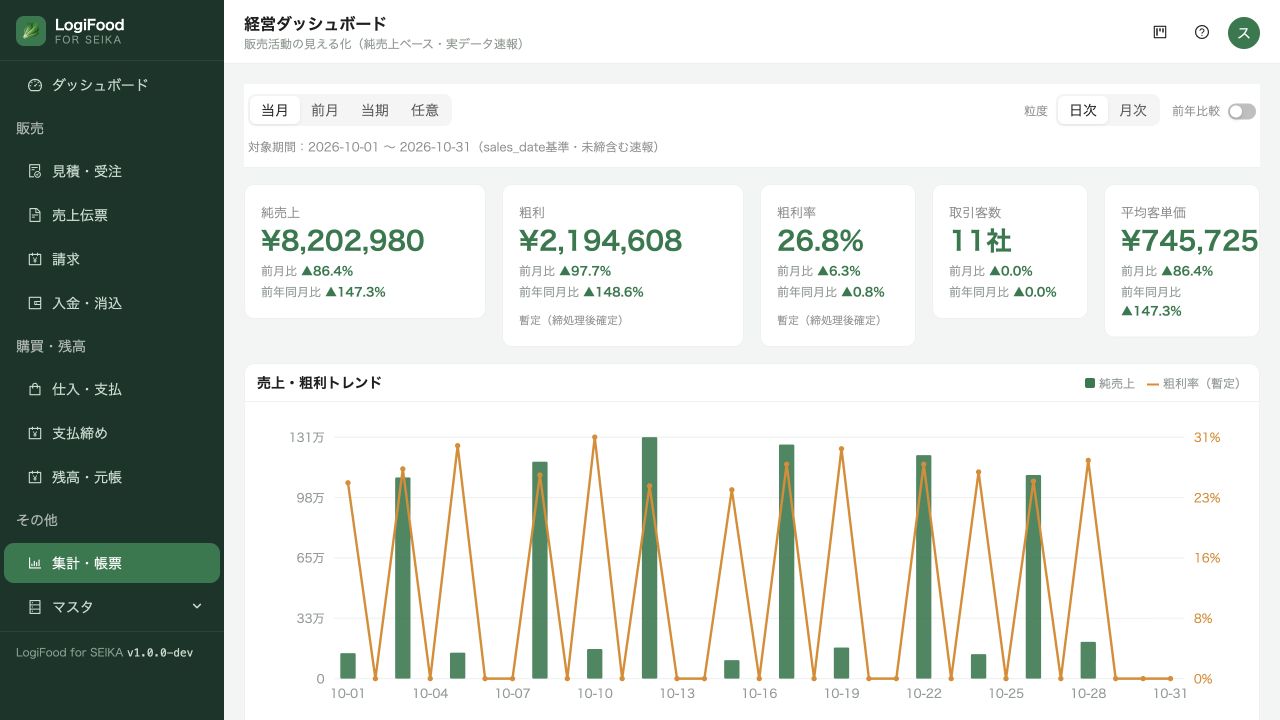Expand the マスタ chevron
1280x720 pixels.
tap(197, 606)
